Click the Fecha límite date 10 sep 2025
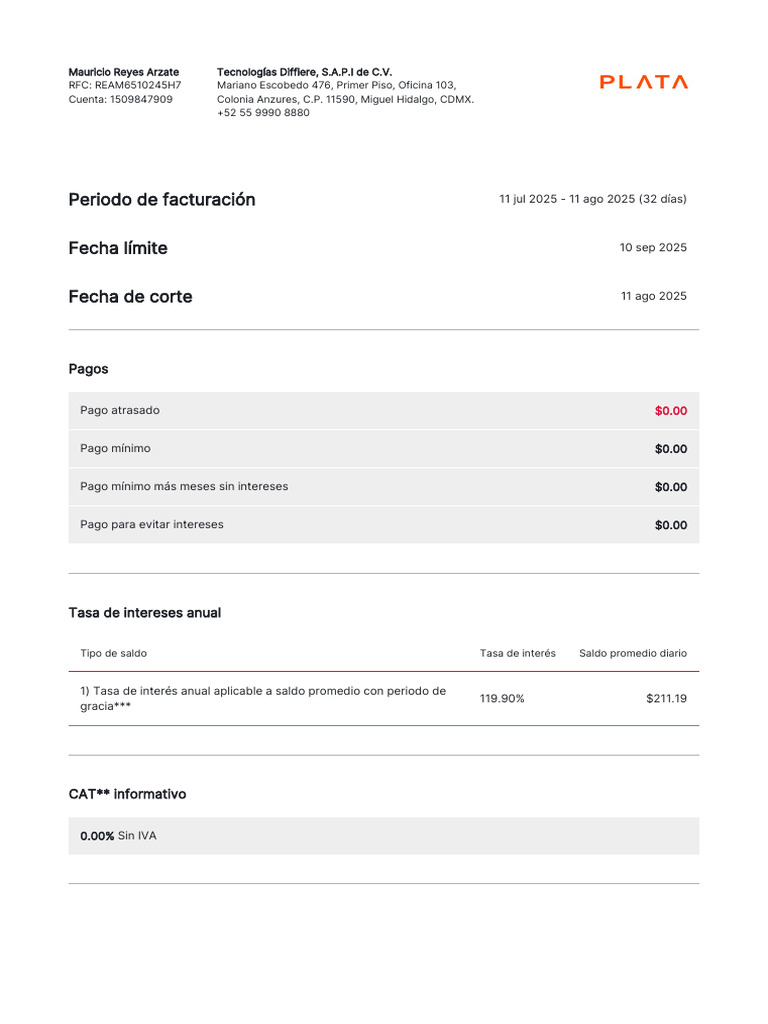Image resolution: width=768 pixels, height=1024 pixels. [653, 248]
